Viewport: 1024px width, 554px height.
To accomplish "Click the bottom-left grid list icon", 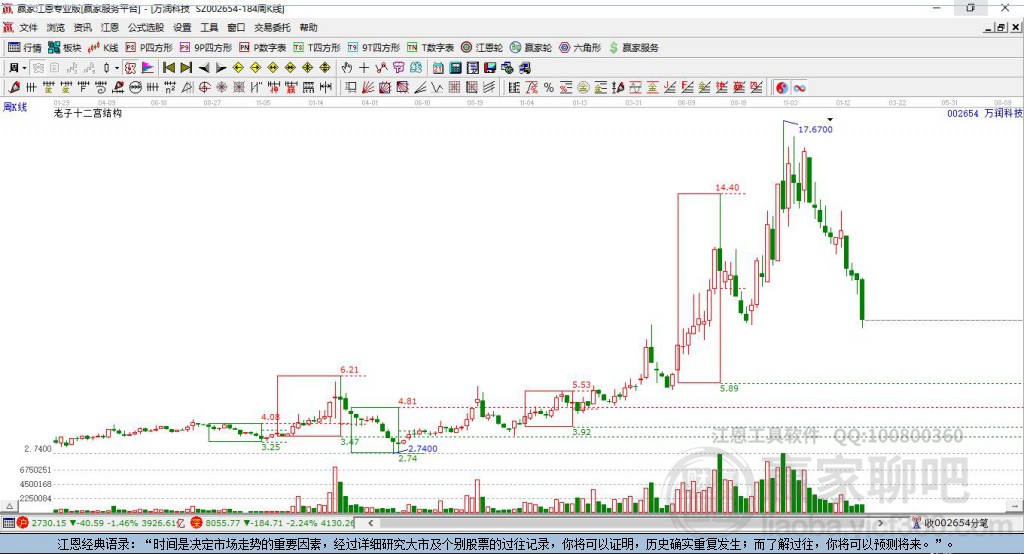I will tap(8, 523).
